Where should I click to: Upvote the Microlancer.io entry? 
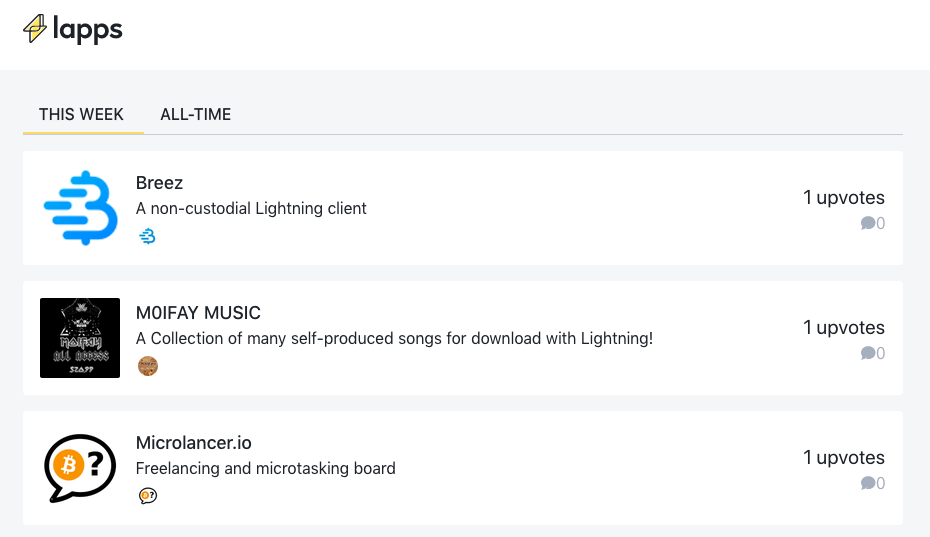(x=843, y=457)
